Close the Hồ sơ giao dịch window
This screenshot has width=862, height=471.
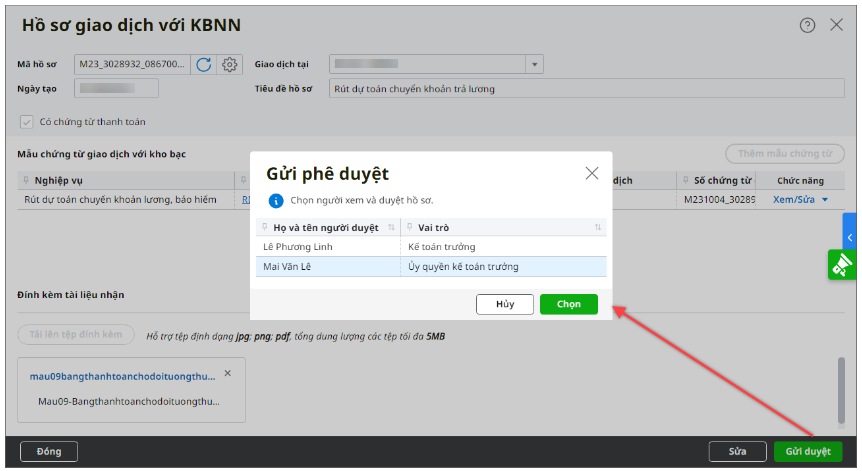coord(836,25)
